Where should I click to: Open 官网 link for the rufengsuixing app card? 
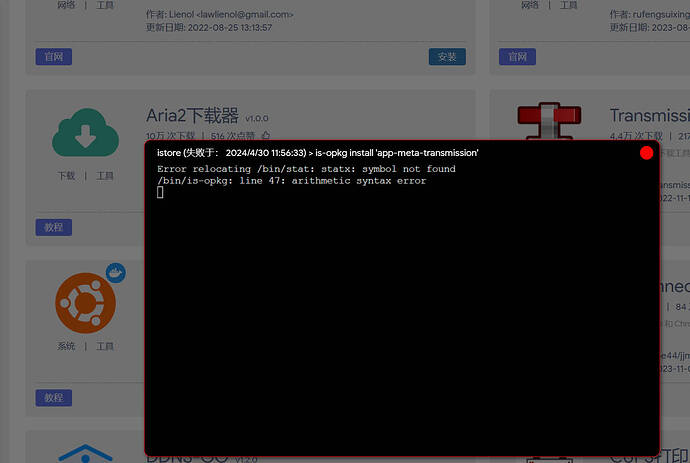(x=517, y=57)
